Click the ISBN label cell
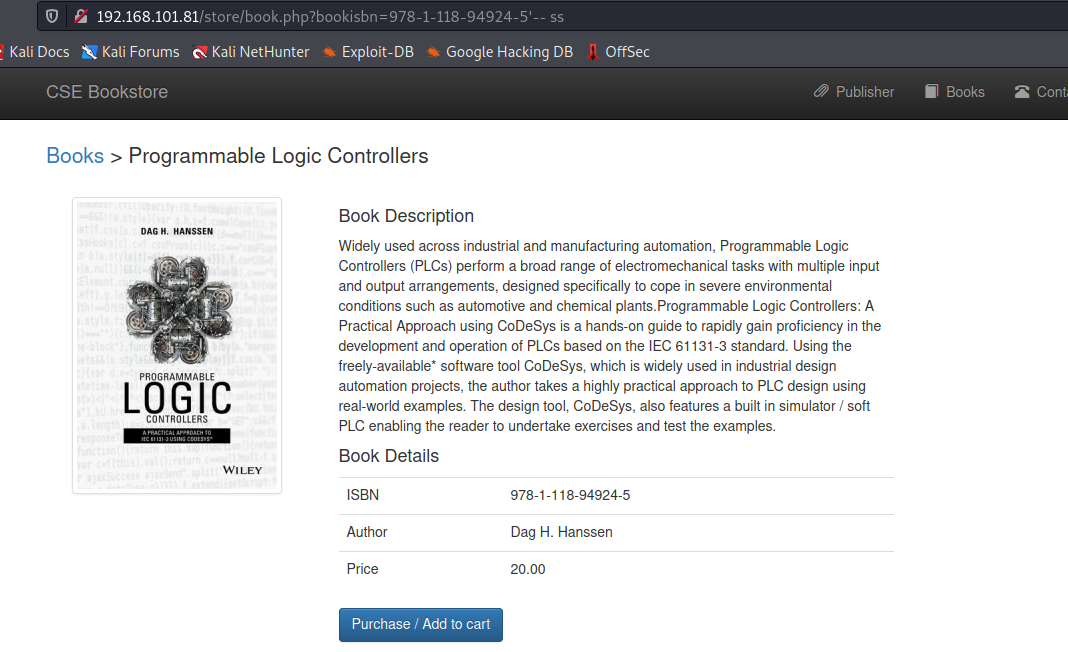This screenshot has height=652, width=1068. tap(362, 495)
